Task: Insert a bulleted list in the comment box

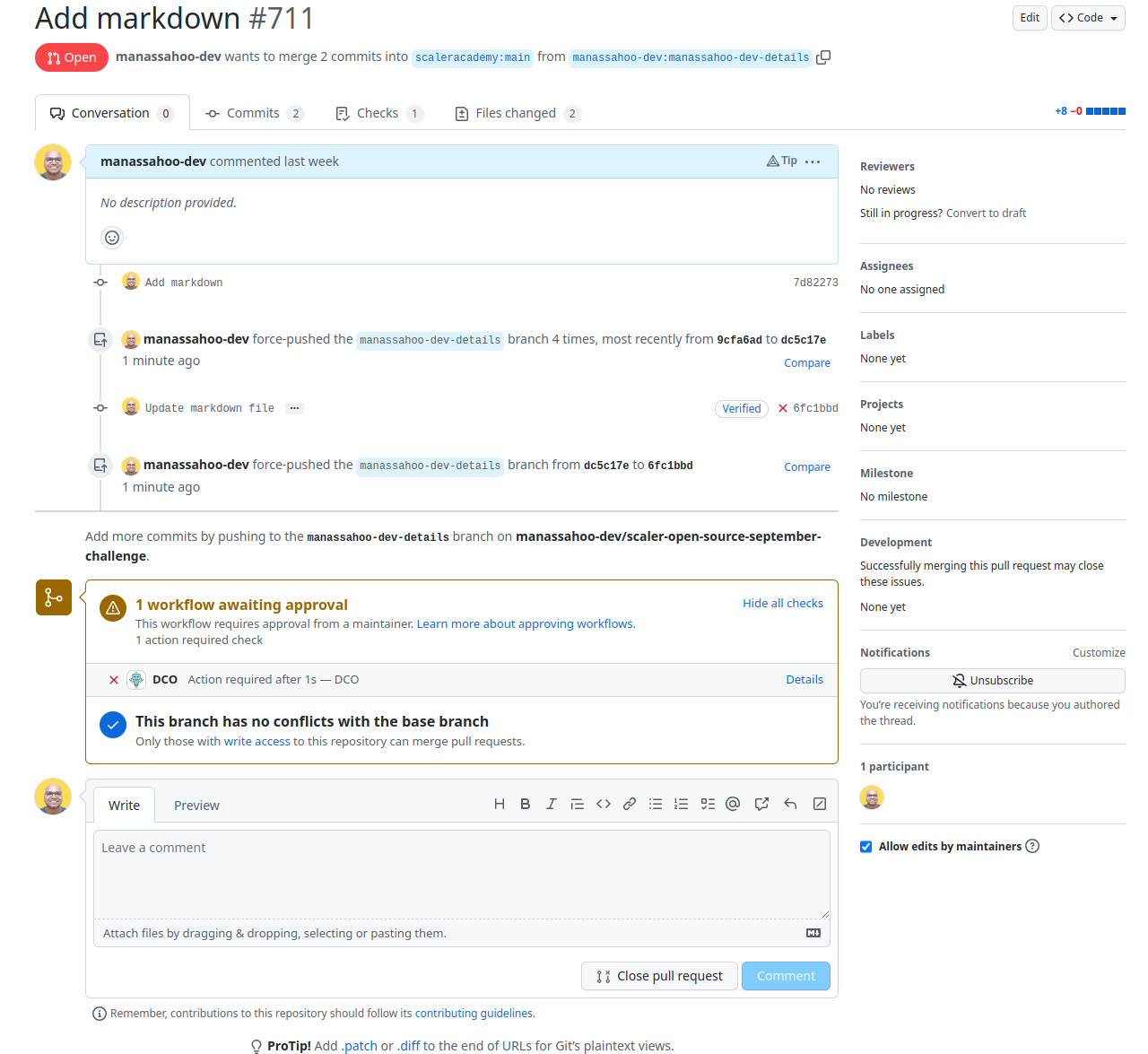Action: point(655,804)
